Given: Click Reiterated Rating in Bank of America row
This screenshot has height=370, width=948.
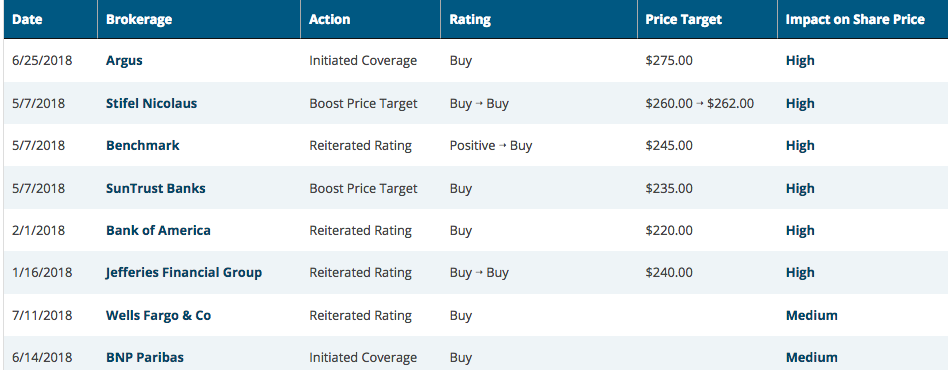Looking at the screenshot, I should 360,230.
